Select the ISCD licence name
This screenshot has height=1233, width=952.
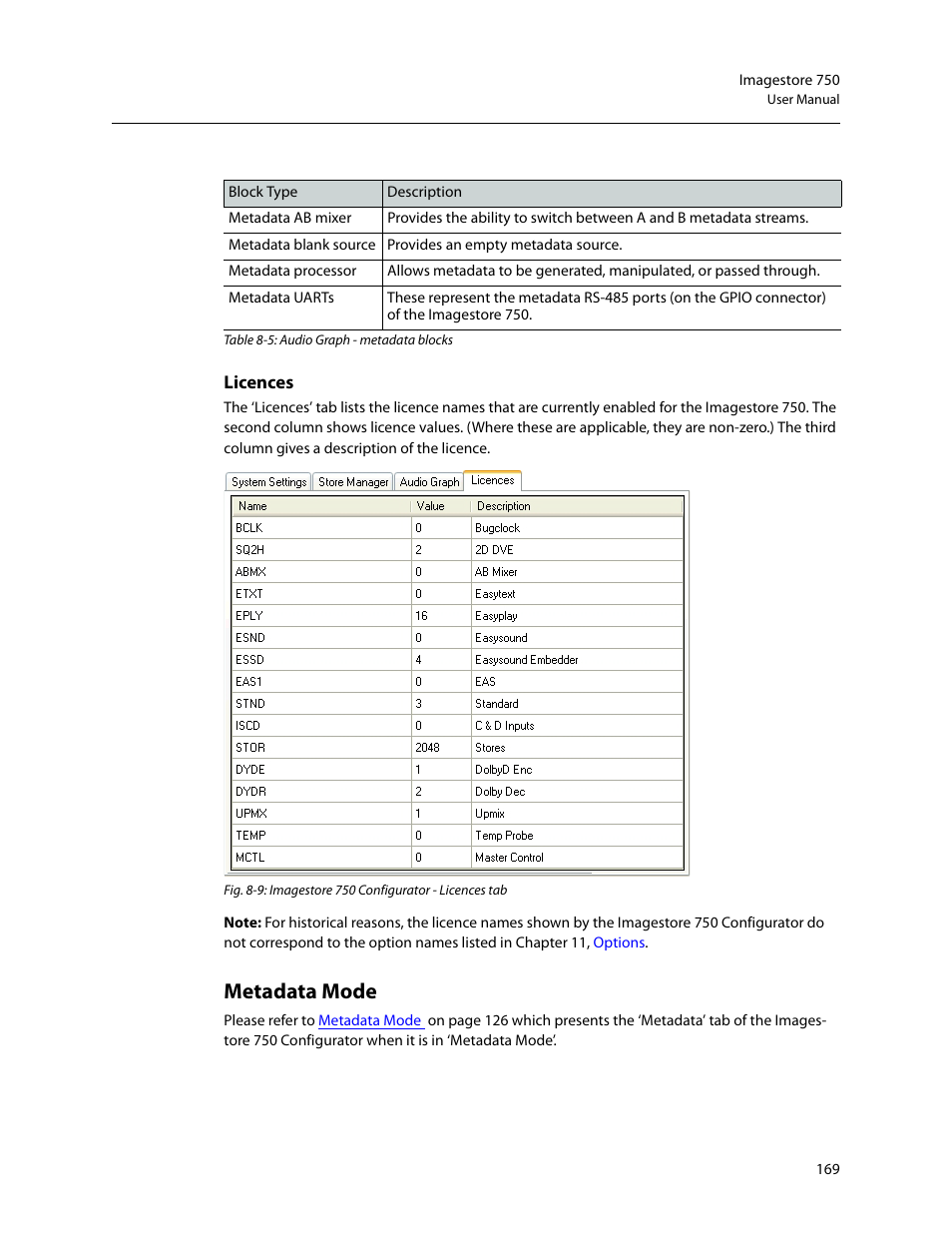point(247,726)
